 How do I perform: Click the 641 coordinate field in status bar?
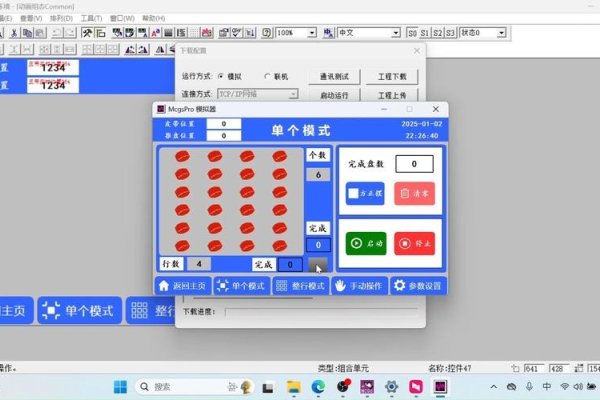(534, 368)
